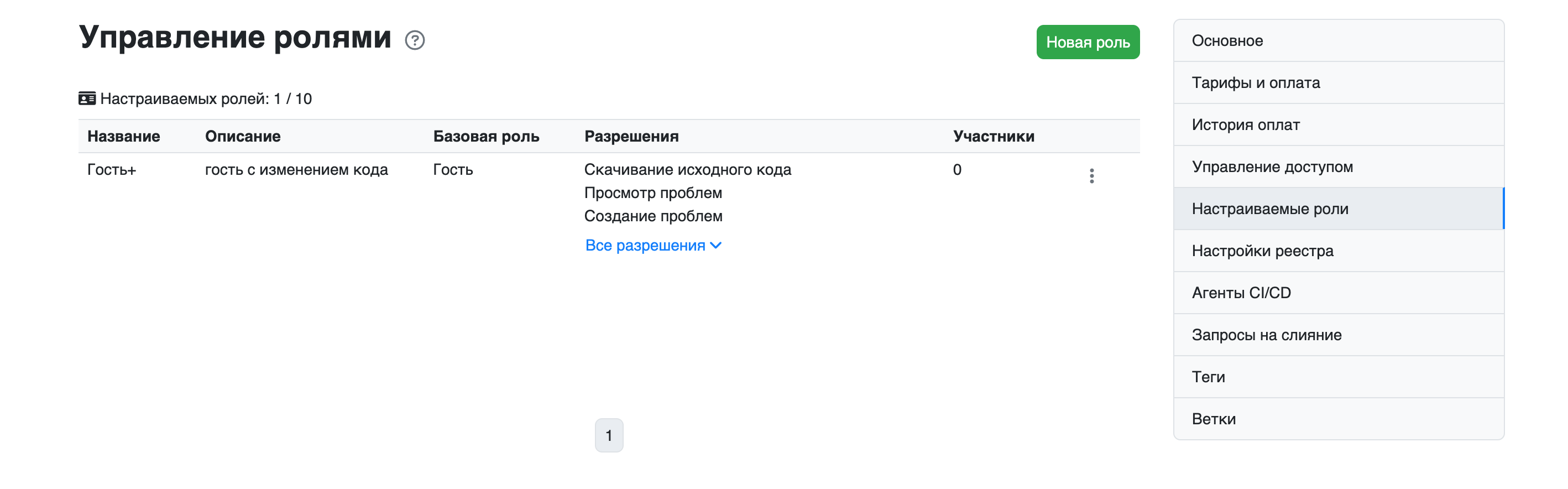Screen dimensions: 1568x489
Task: Open Запросы на слияние settings
Action: click(x=1339, y=335)
